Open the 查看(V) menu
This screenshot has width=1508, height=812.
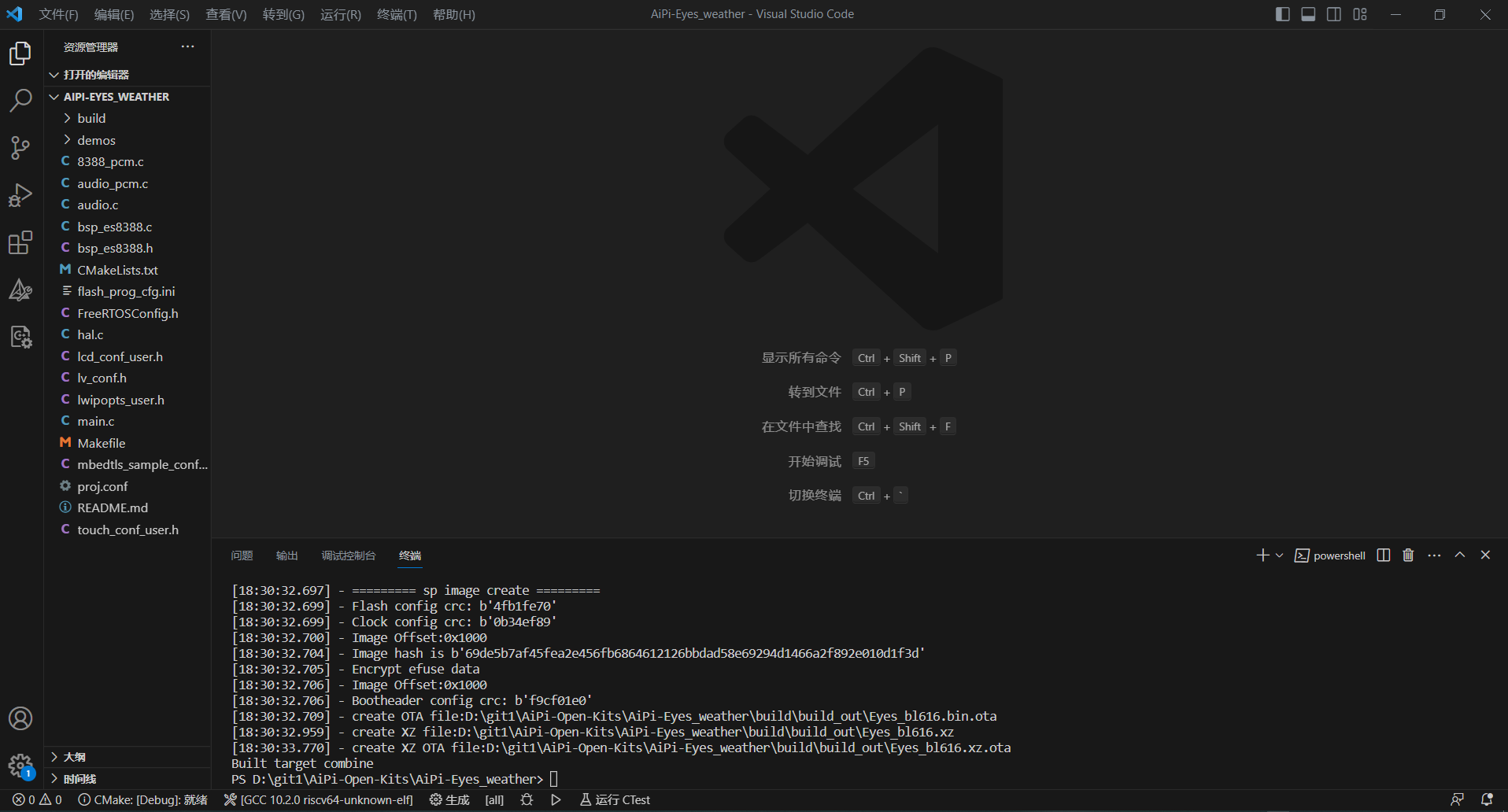[x=226, y=14]
